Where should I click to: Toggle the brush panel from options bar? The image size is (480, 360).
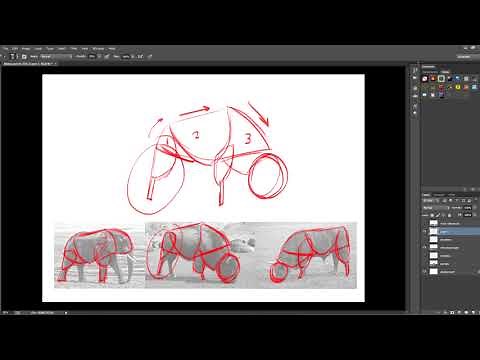pos(24,57)
